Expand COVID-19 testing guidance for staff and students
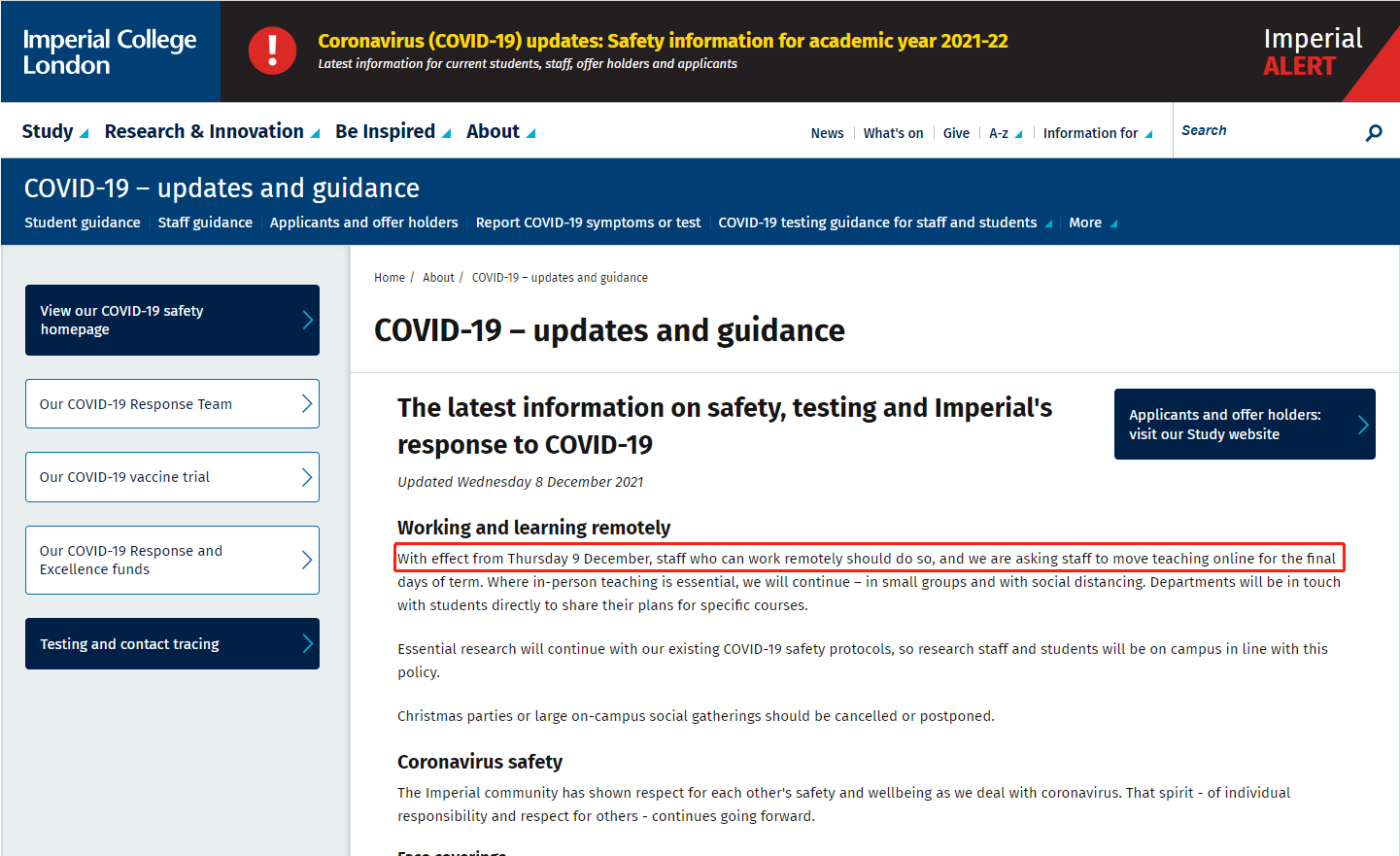 [x=885, y=223]
